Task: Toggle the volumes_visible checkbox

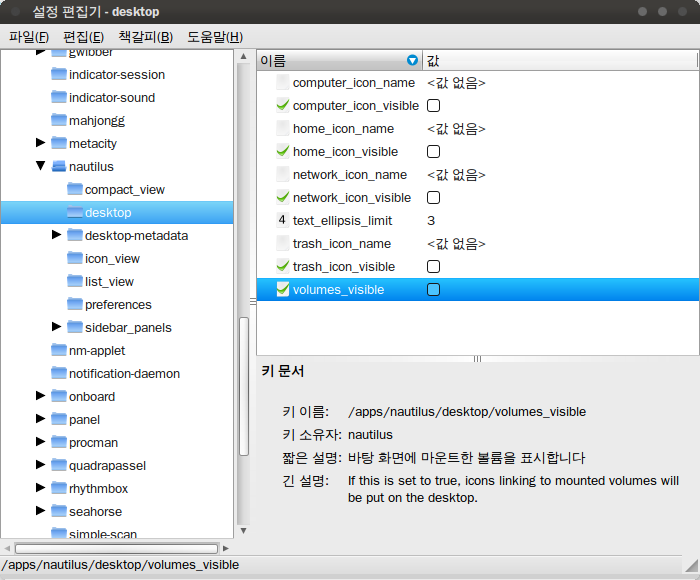Action: pos(433,290)
